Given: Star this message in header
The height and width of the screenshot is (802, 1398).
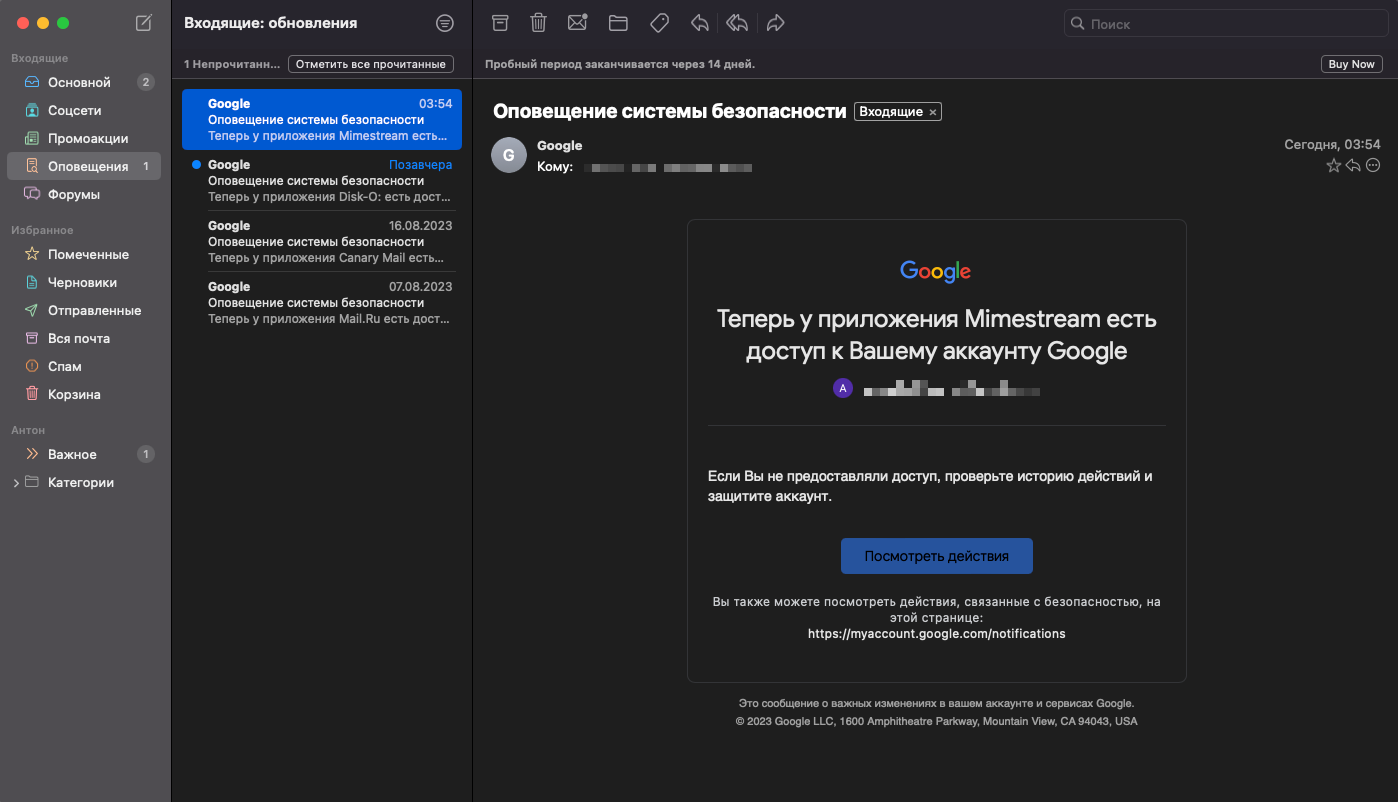Looking at the screenshot, I should (x=1333, y=166).
